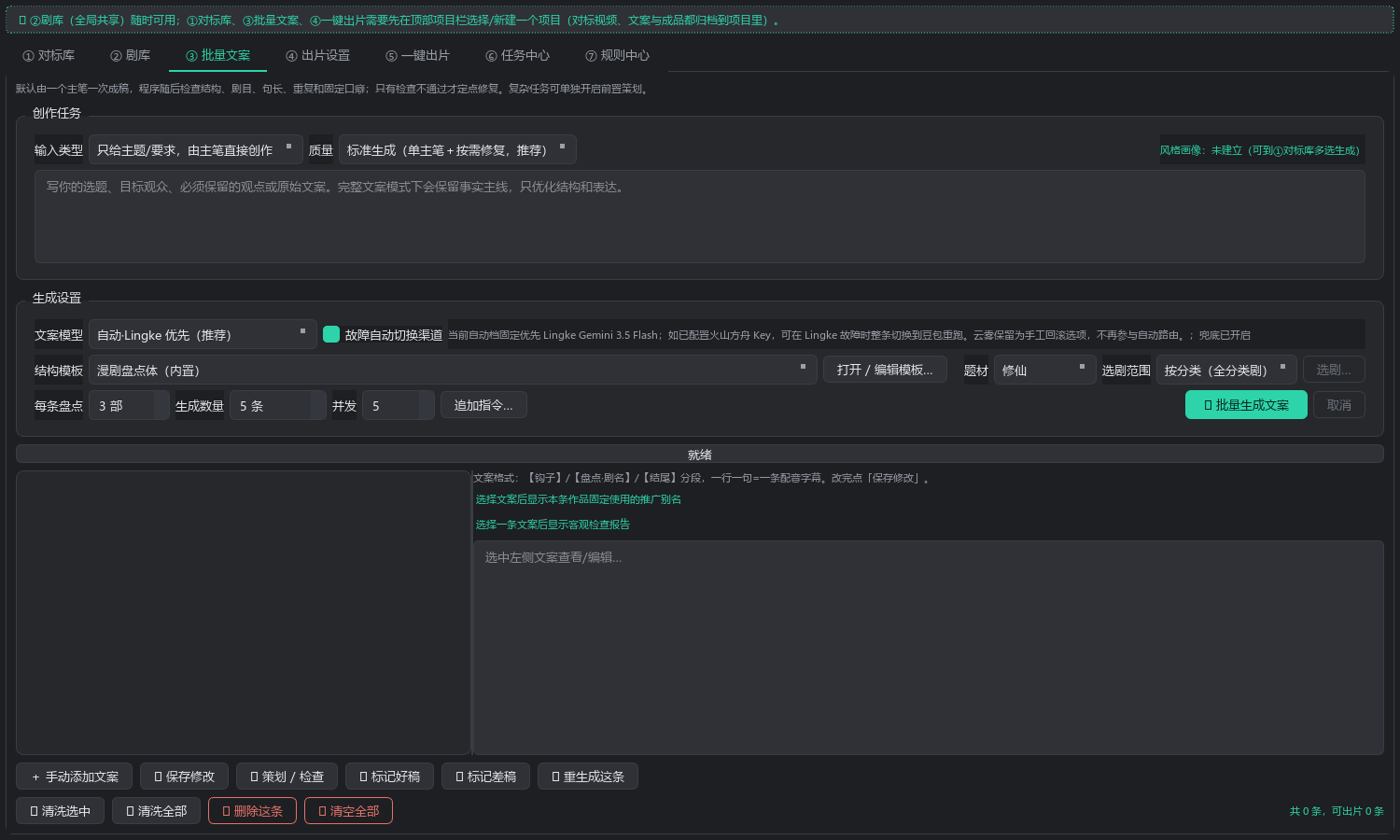The height and width of the screenshot is (840, 1400).
Task: Click the green 批量生成文案 button
Action: point(1246,405)
